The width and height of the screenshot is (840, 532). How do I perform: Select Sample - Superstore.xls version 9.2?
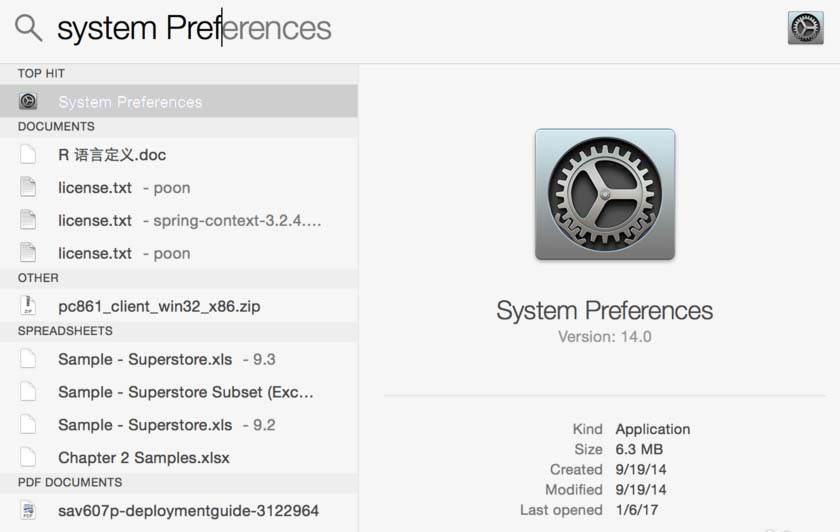166,425
